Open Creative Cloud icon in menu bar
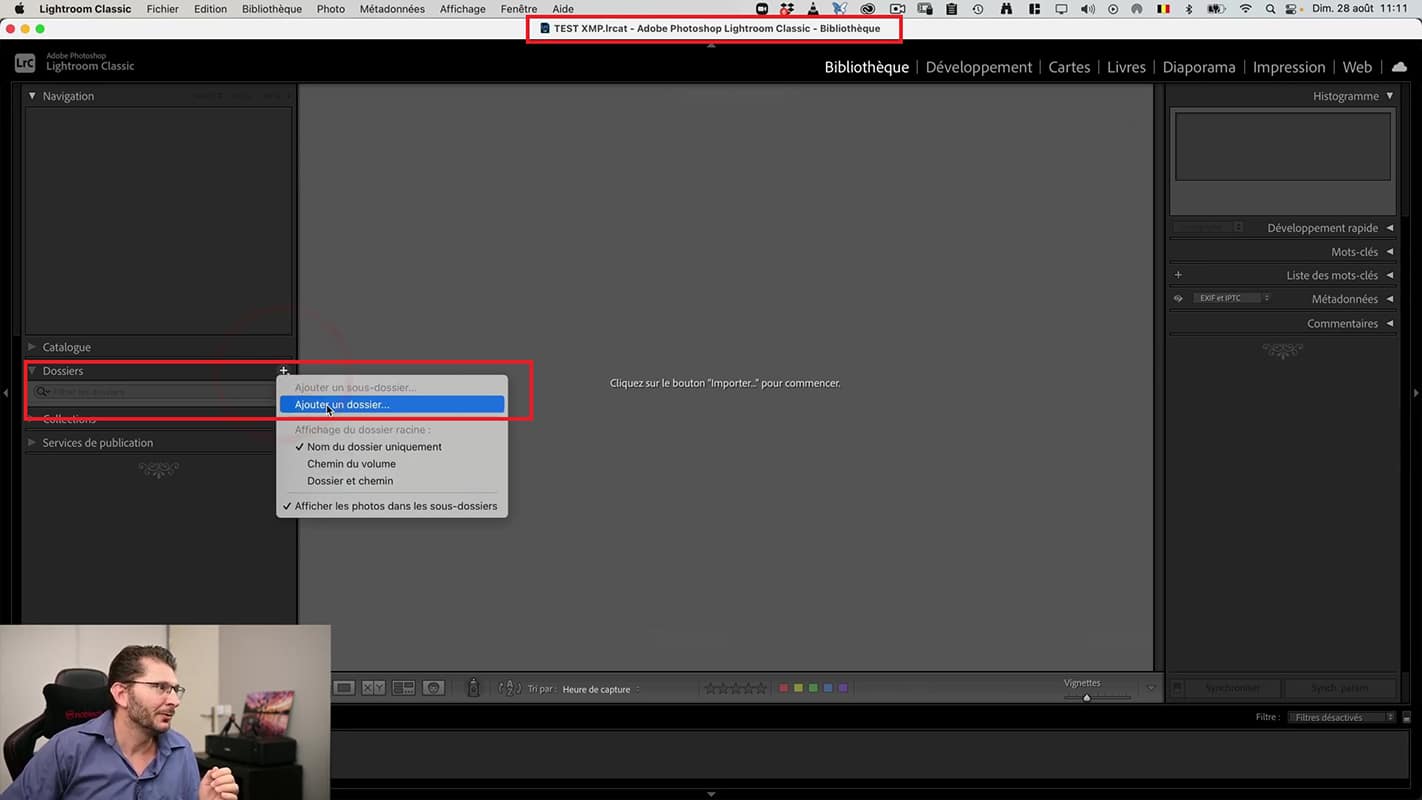The width and height of the screenshot is (1422, 800). [x=867, y=9]
